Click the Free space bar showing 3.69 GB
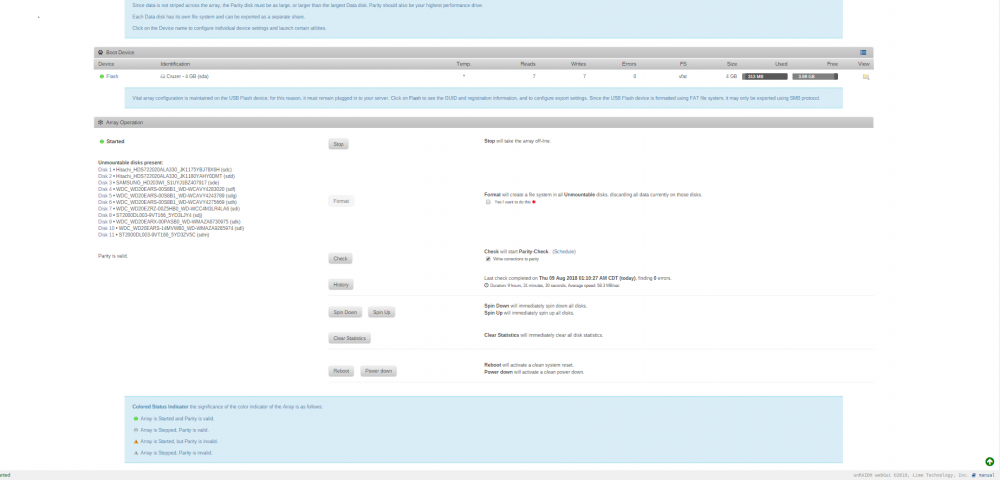Image resolution: width=1000 pixels, height=480 pixels. pos(815,76)
